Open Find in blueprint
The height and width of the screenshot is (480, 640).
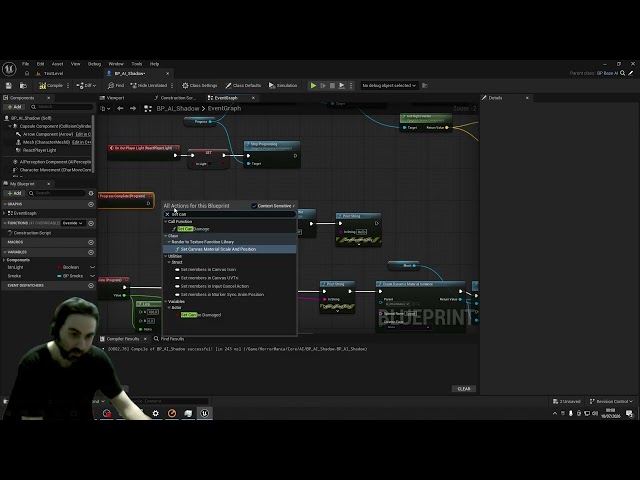click(116, 86)
